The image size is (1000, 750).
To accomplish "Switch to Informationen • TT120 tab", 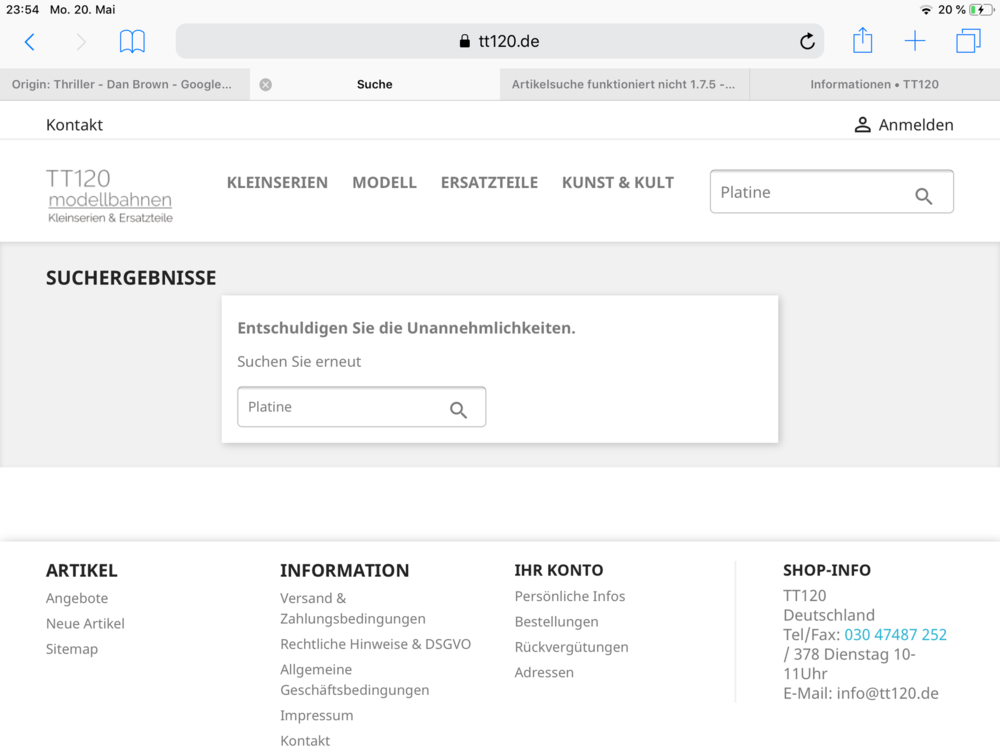I will click(x=874, y=84).
